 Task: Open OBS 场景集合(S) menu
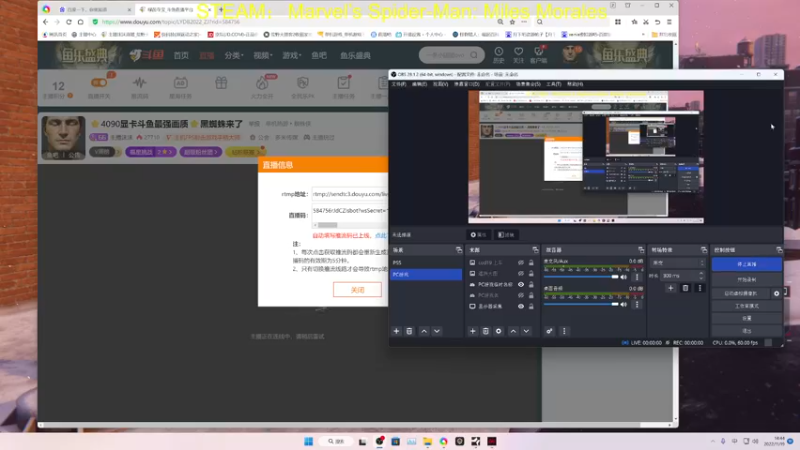(x=528, y=84)
